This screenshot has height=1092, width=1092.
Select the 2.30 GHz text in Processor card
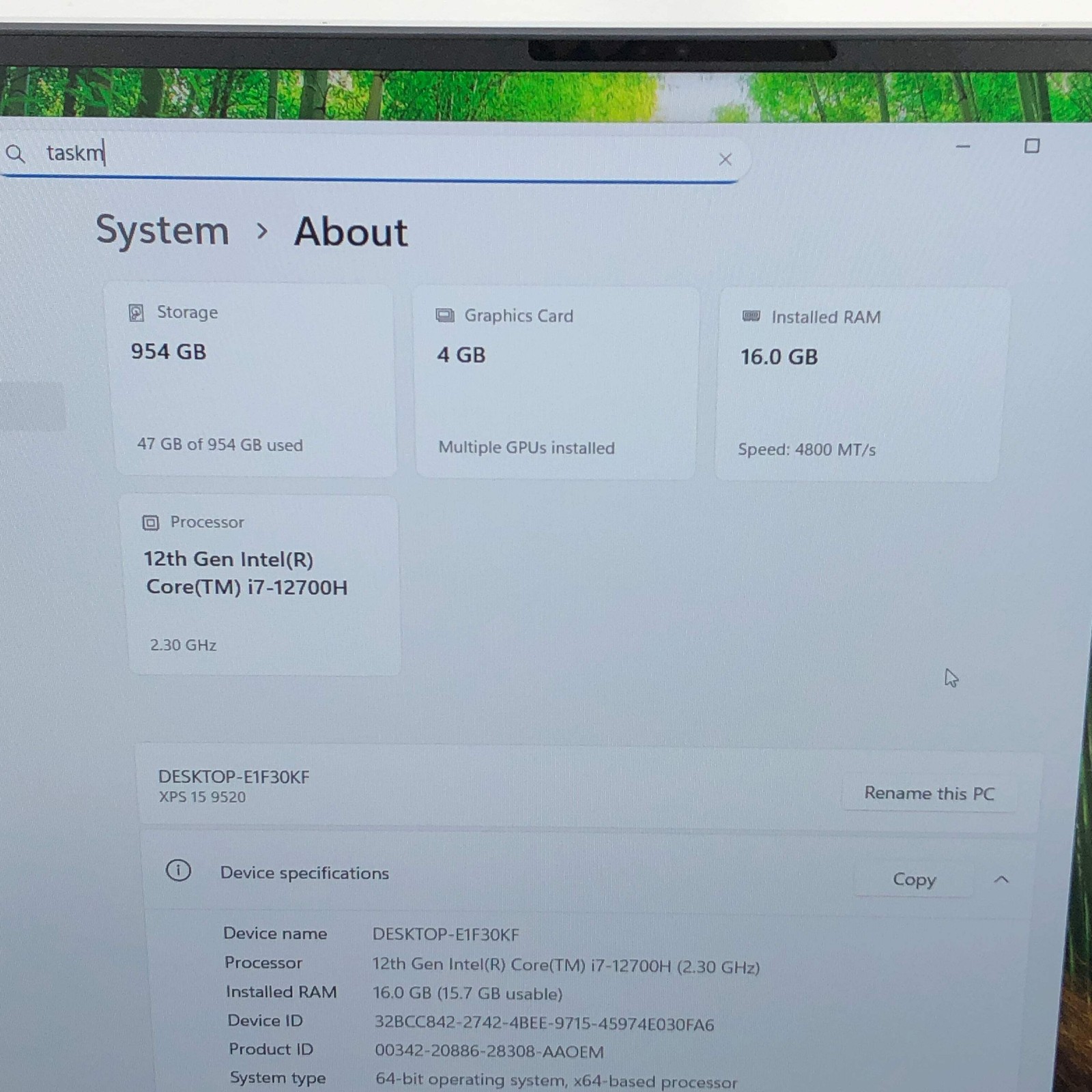(183, 645)
